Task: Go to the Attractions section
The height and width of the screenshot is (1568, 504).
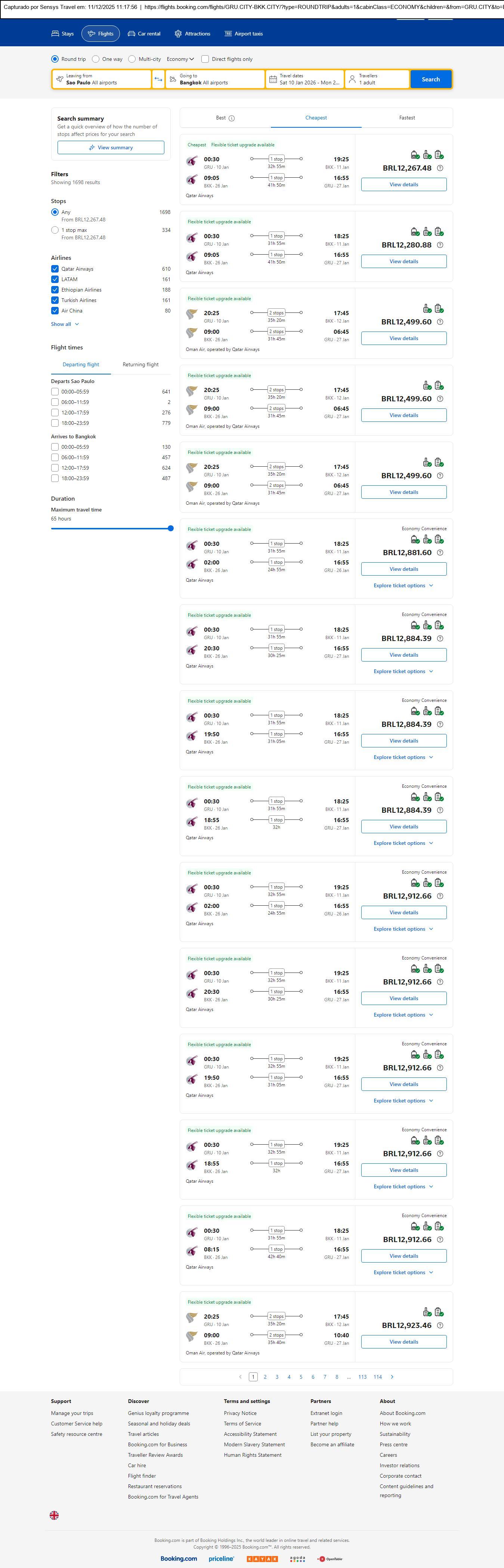Action: [x=192, y=34]
